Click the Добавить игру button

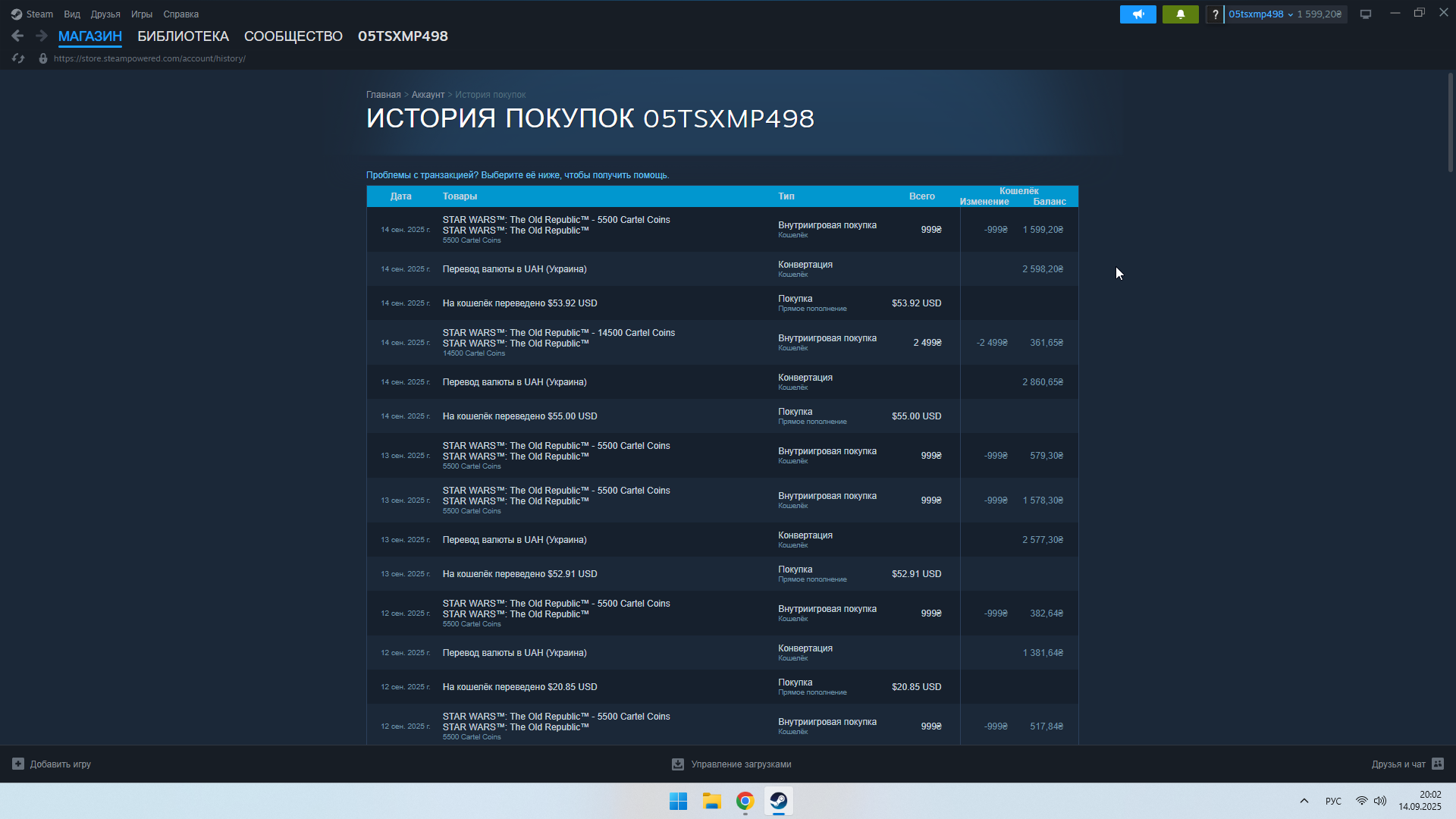point(52,764)
